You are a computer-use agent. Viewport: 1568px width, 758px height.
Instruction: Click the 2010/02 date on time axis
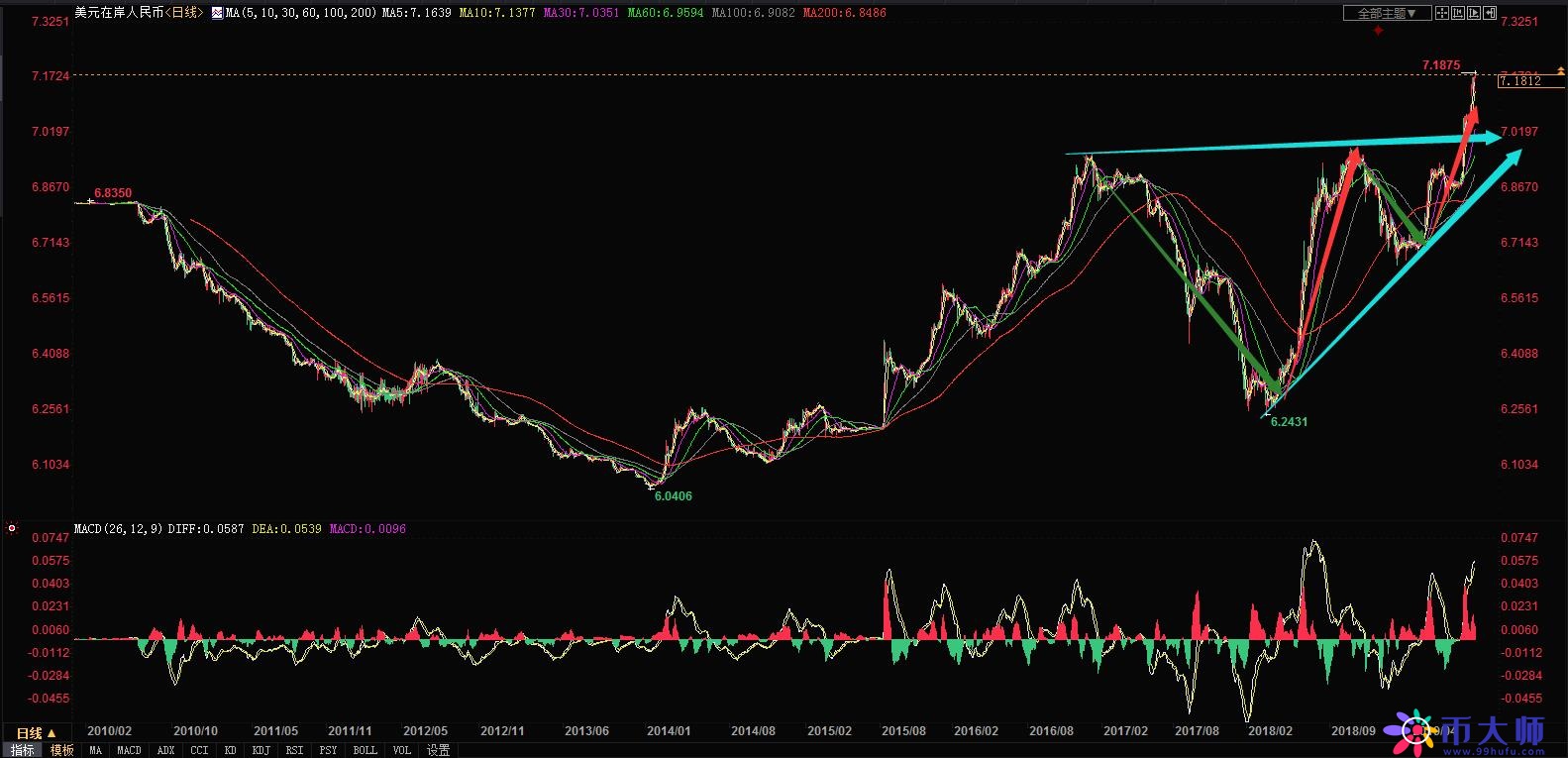click(x=109, y=731)
